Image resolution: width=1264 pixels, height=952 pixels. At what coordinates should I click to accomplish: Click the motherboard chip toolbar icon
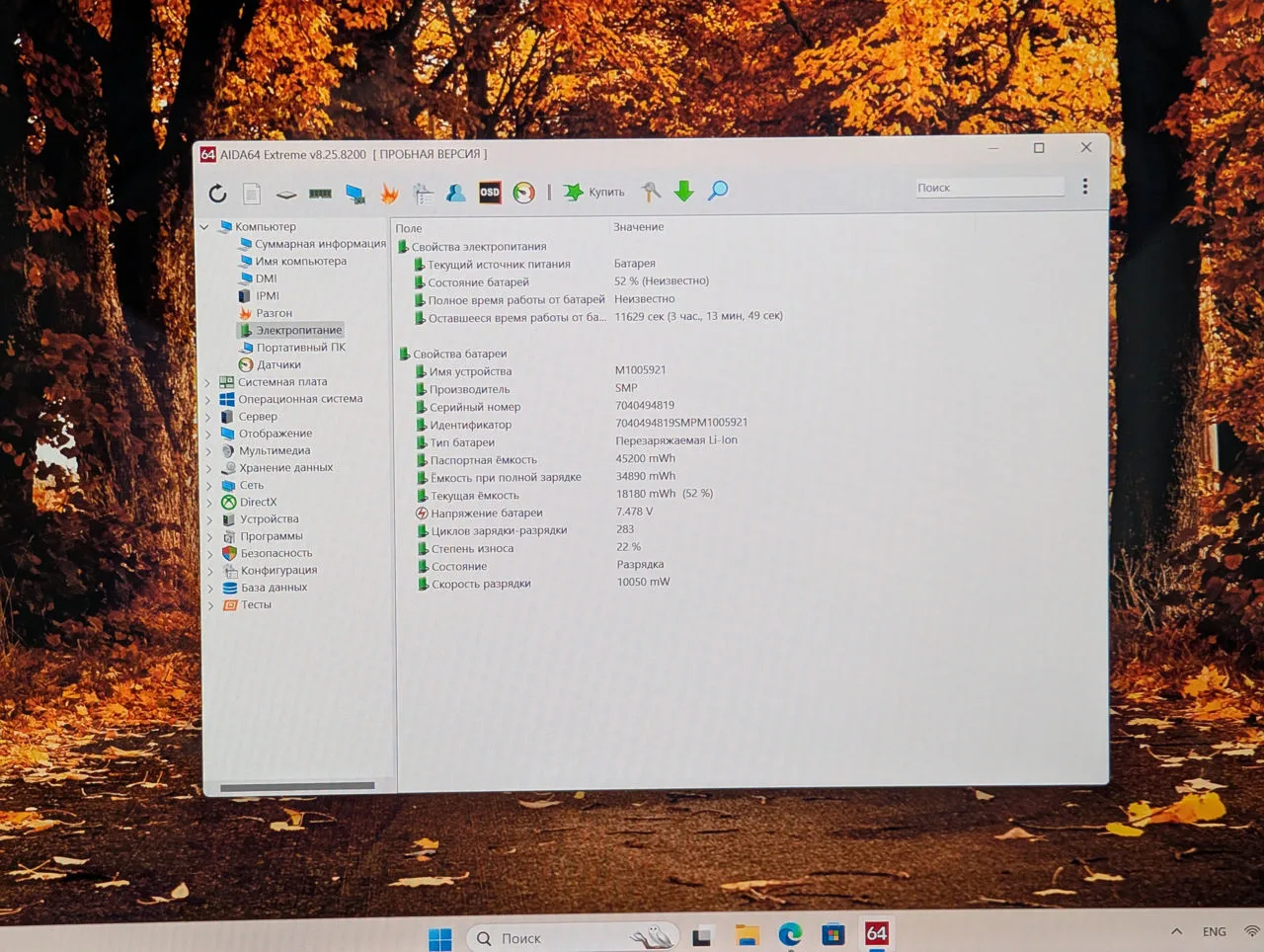point(286,194)
